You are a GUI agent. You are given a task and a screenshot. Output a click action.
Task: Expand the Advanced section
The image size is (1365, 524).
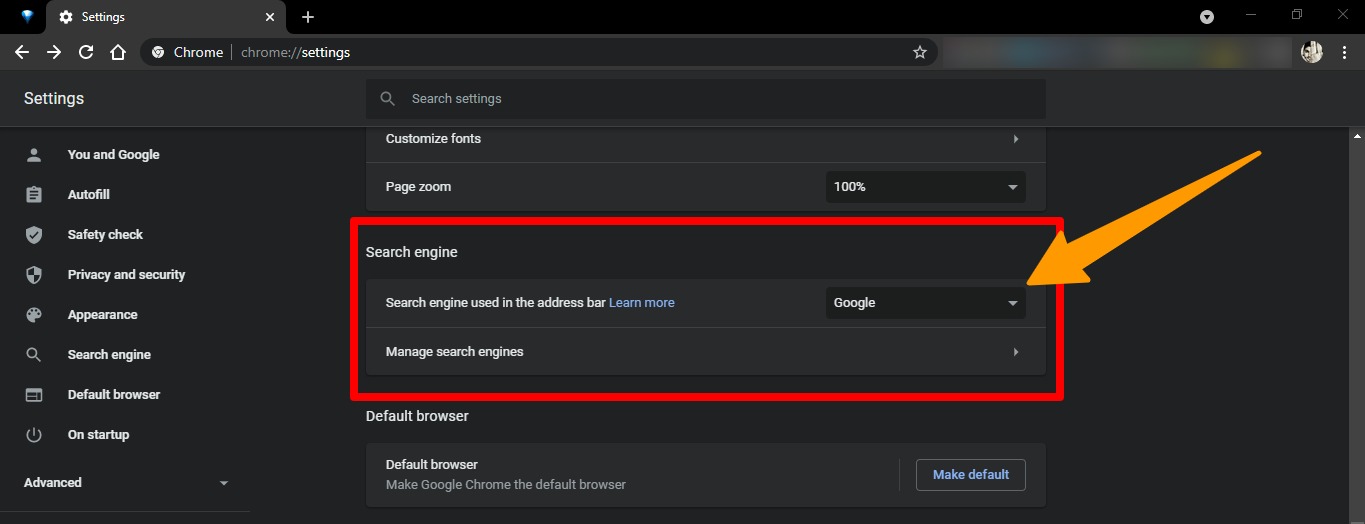click(x=126, y=483)
